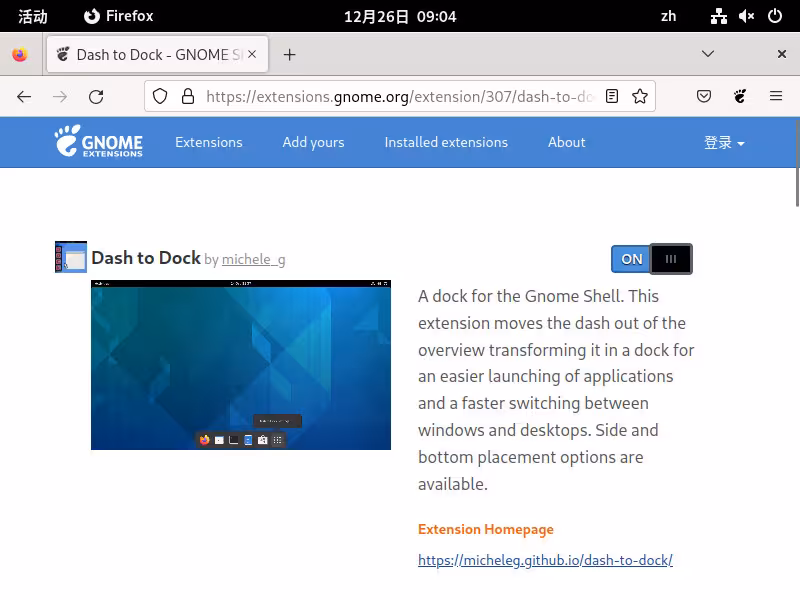Click the forward navigation arrow
This screenshot has width=800, height=600.
click(60, 96)
